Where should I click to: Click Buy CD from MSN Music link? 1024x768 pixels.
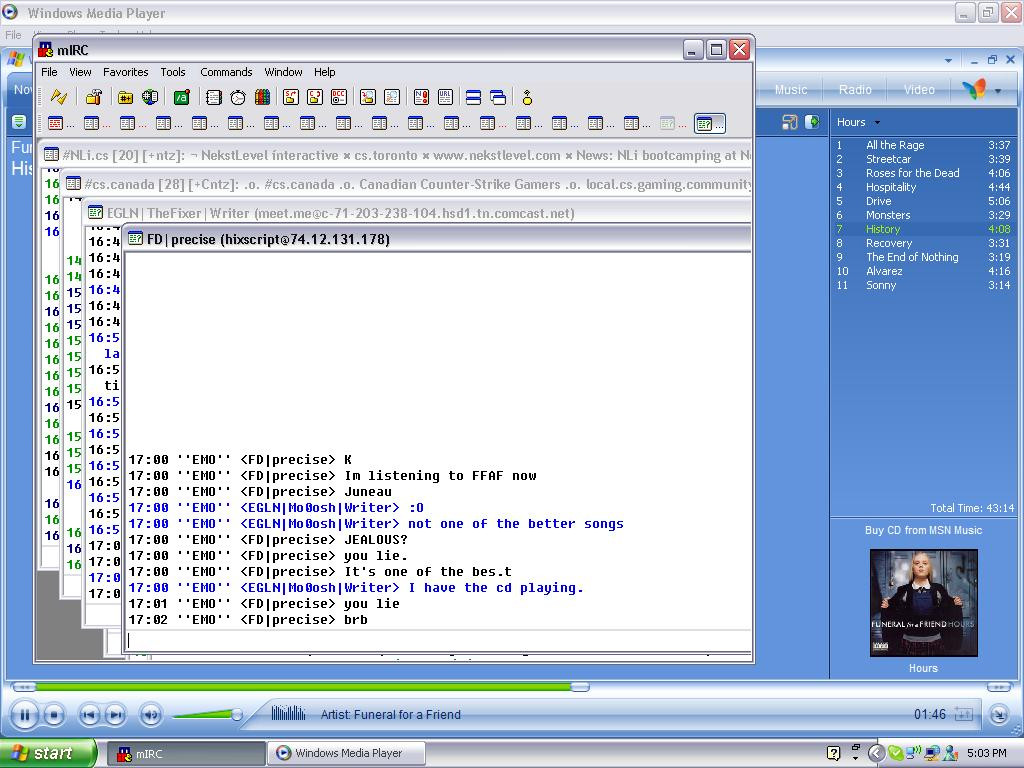(x=923, y=530)
